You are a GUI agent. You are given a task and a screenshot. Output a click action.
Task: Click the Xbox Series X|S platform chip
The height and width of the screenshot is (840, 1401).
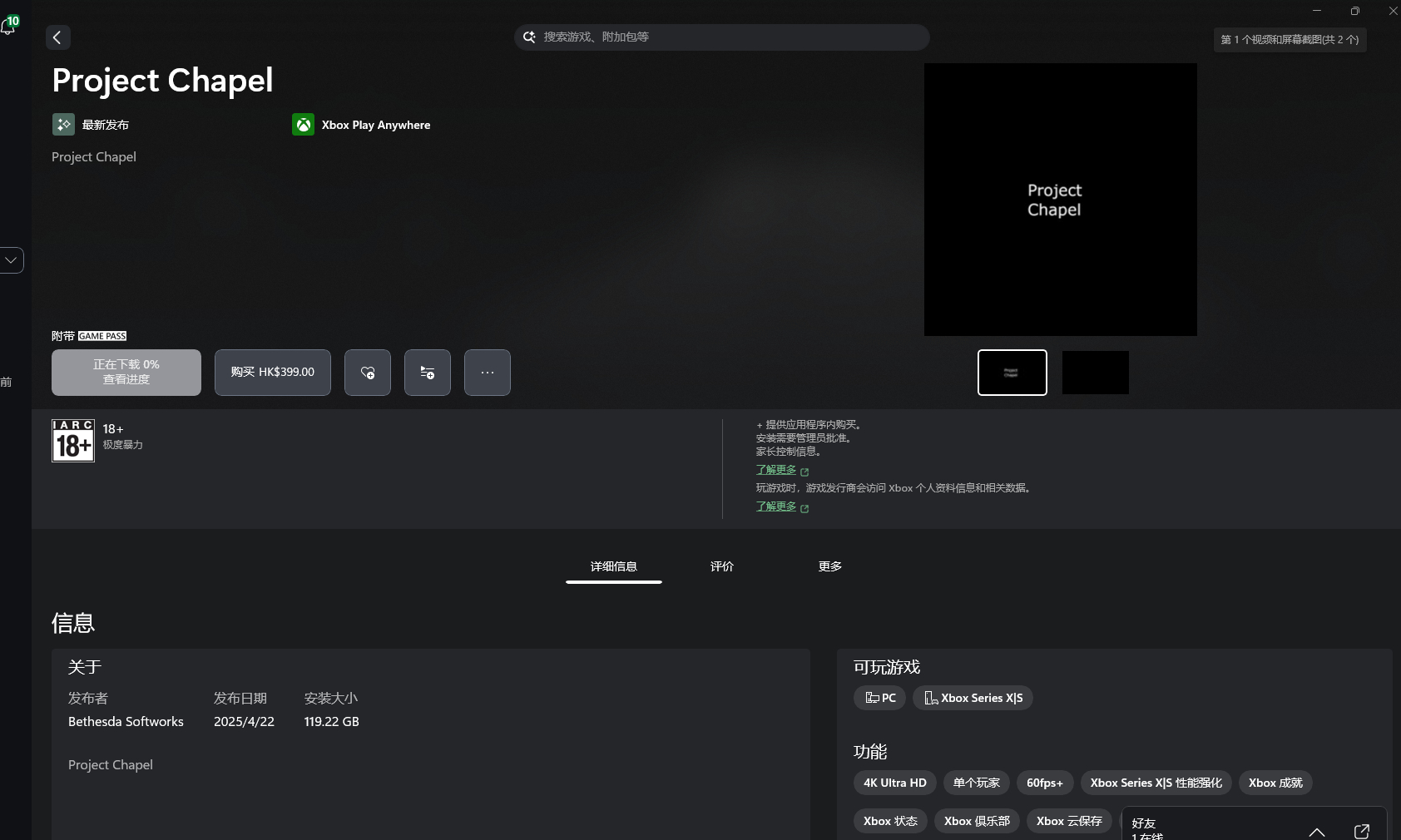pos(973,698)
